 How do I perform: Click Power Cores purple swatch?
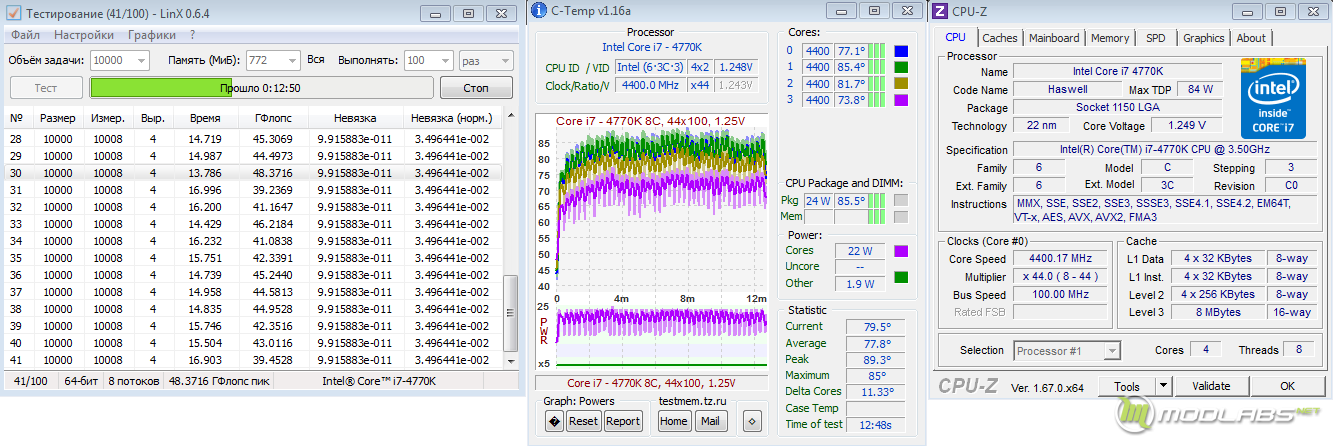[901, 251]
